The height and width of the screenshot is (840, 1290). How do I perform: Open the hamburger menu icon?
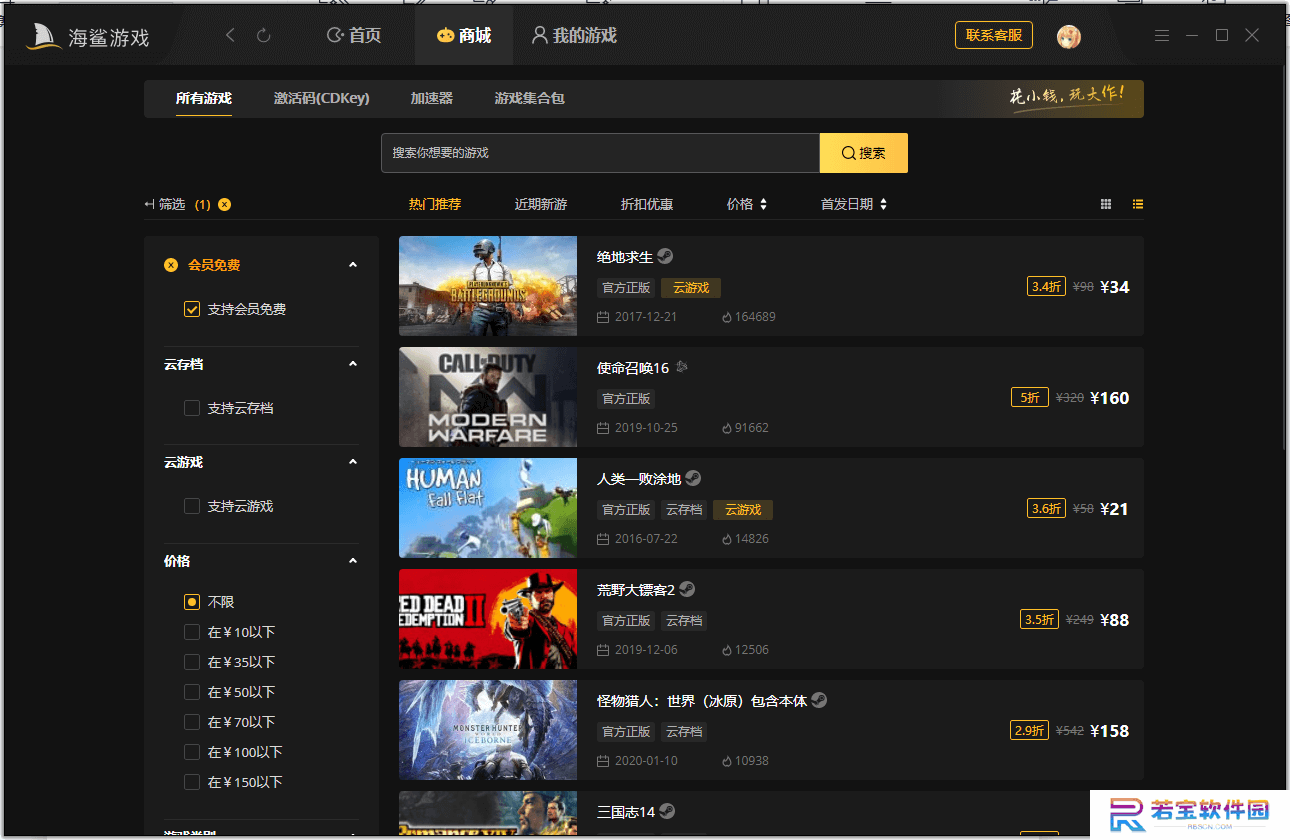coord(1162,35)
